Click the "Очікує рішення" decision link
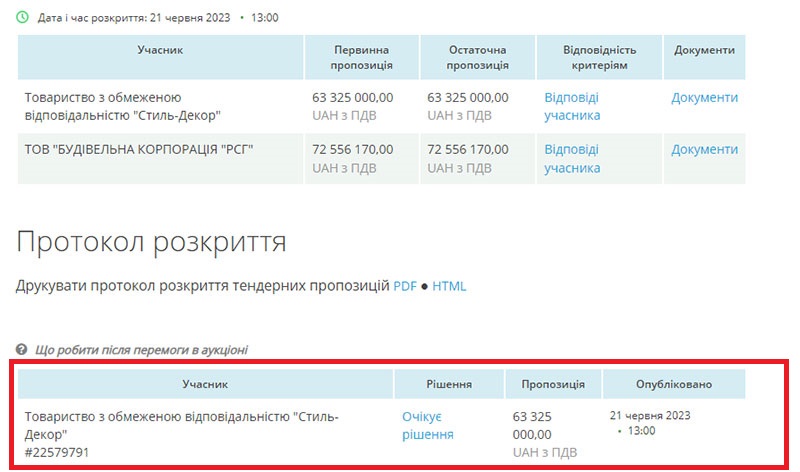 click(x=427, y=425)
